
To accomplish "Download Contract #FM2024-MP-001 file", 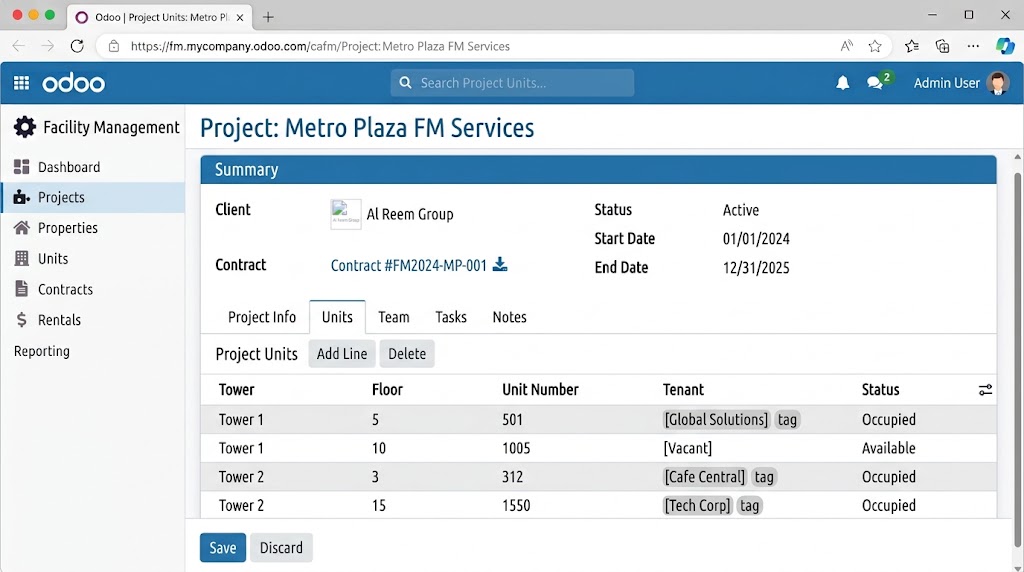I will point(500,264).
